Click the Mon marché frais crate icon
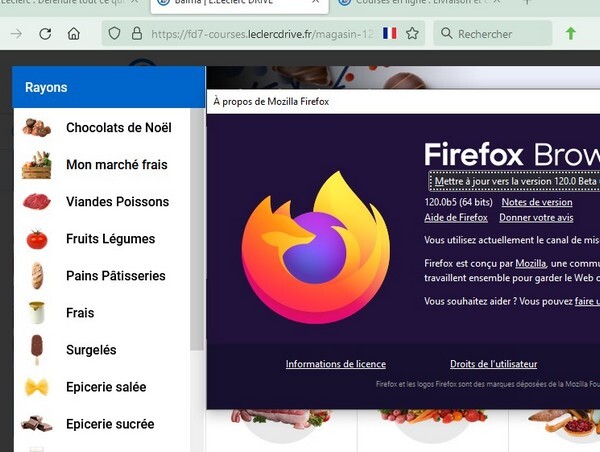The height and width of the screenshot is (452, 600). 36,165
